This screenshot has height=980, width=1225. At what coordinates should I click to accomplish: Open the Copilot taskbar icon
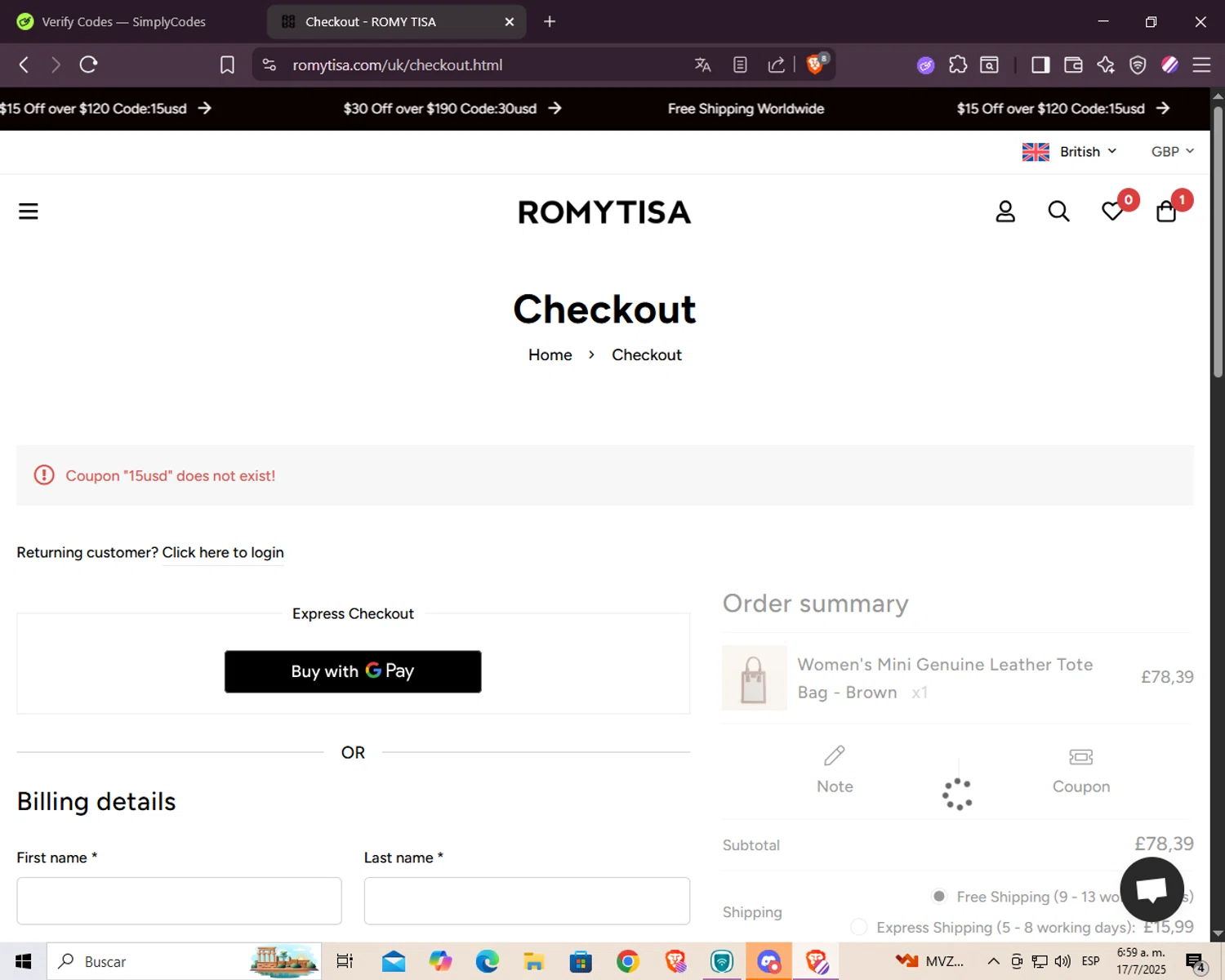[x=440, y=961]
